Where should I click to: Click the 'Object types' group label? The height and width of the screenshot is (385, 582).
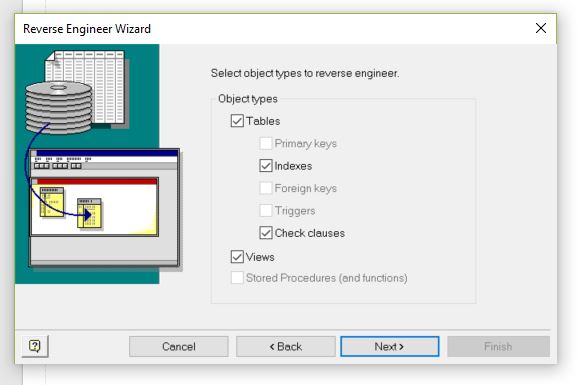248,99
